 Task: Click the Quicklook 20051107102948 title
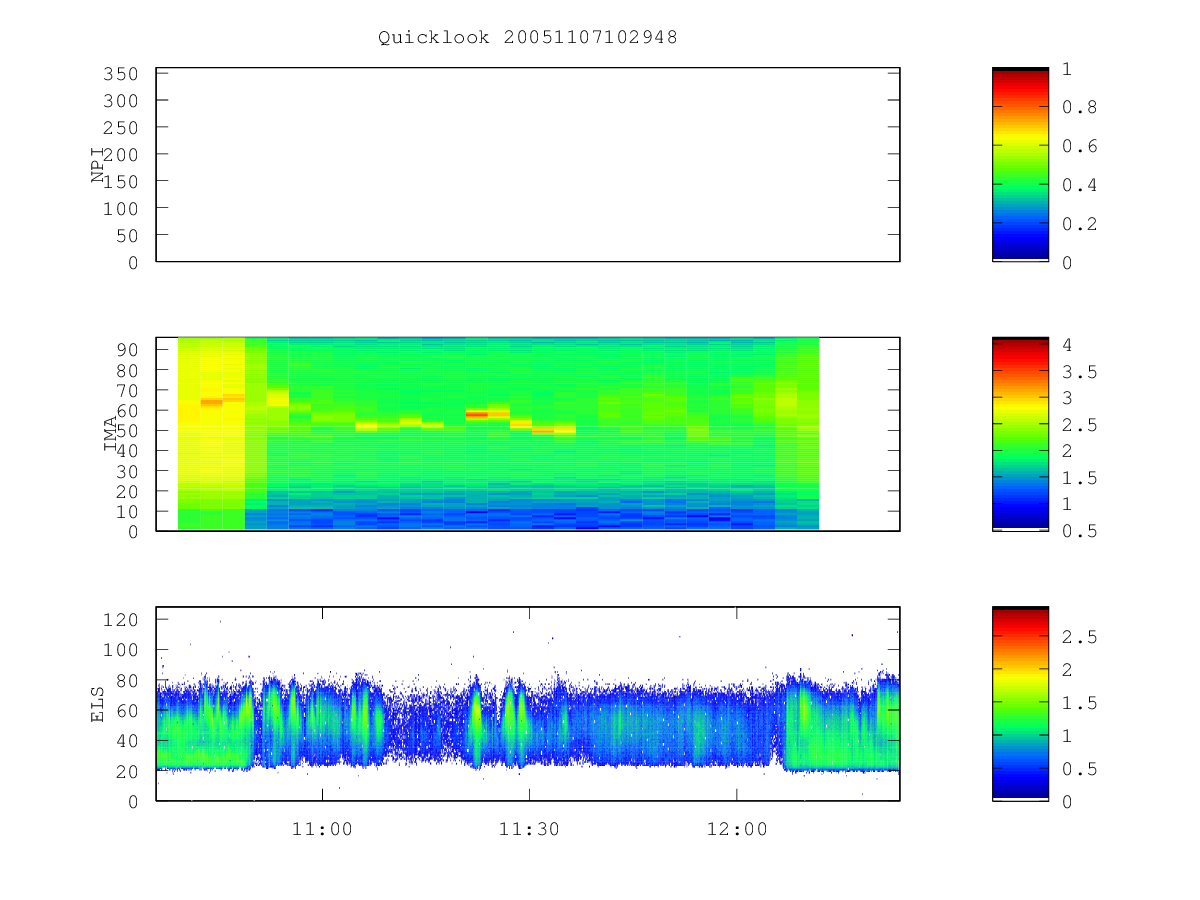[x=528, y=38]
